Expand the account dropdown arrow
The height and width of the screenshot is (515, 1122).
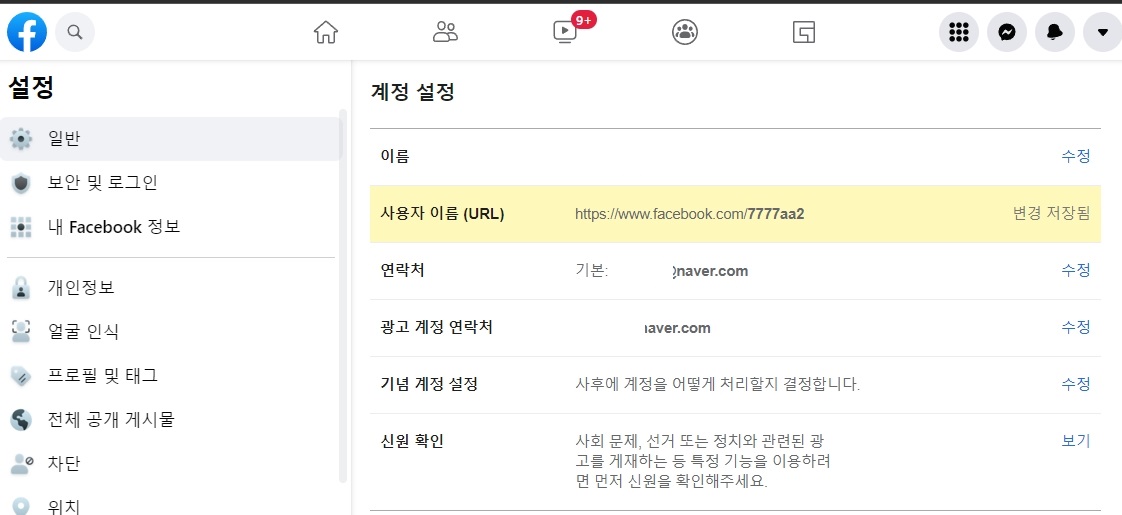1102,32
